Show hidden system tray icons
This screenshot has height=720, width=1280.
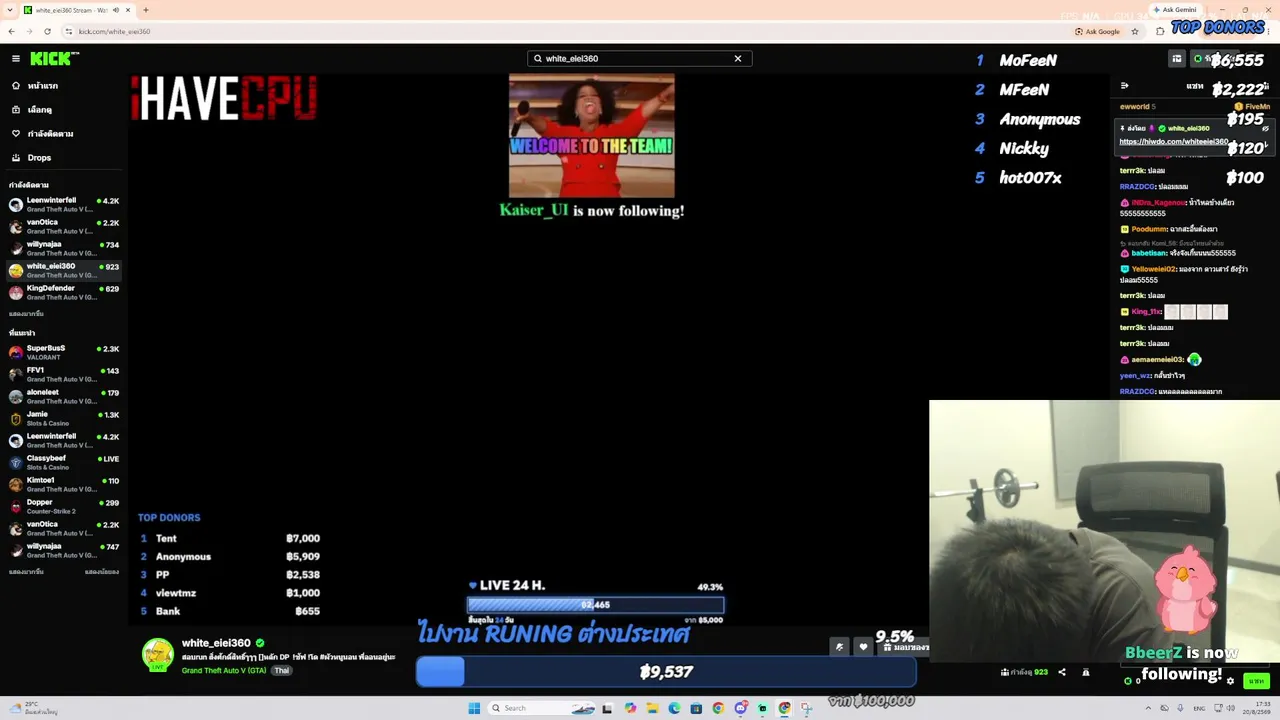(x=1147, y=708)
